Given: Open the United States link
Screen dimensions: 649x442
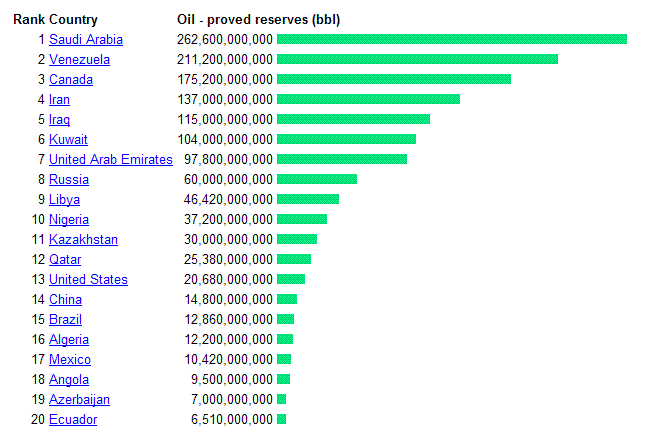Looking at the screenshot, I should (88, 280).
